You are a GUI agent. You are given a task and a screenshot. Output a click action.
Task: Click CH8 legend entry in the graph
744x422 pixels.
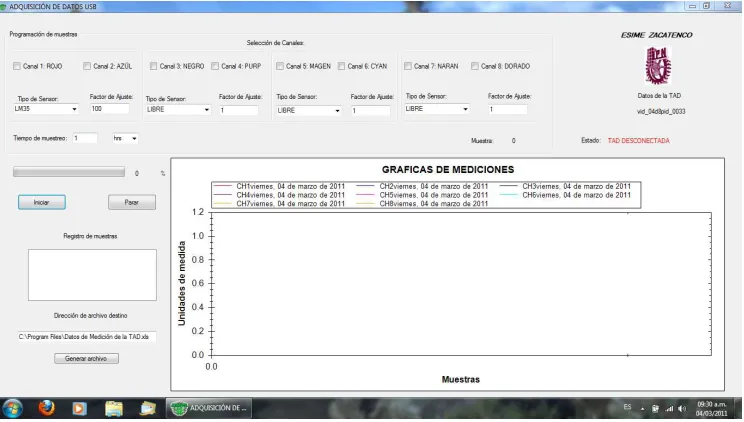pos(422,204)
